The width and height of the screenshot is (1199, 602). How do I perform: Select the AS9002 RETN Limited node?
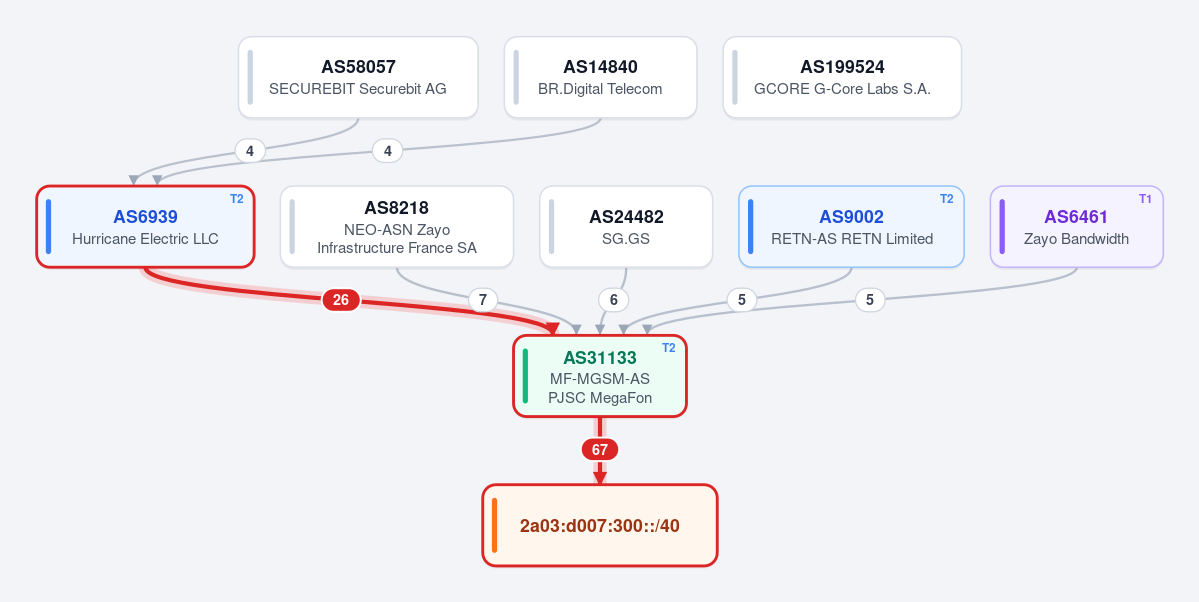pos(851,226)
